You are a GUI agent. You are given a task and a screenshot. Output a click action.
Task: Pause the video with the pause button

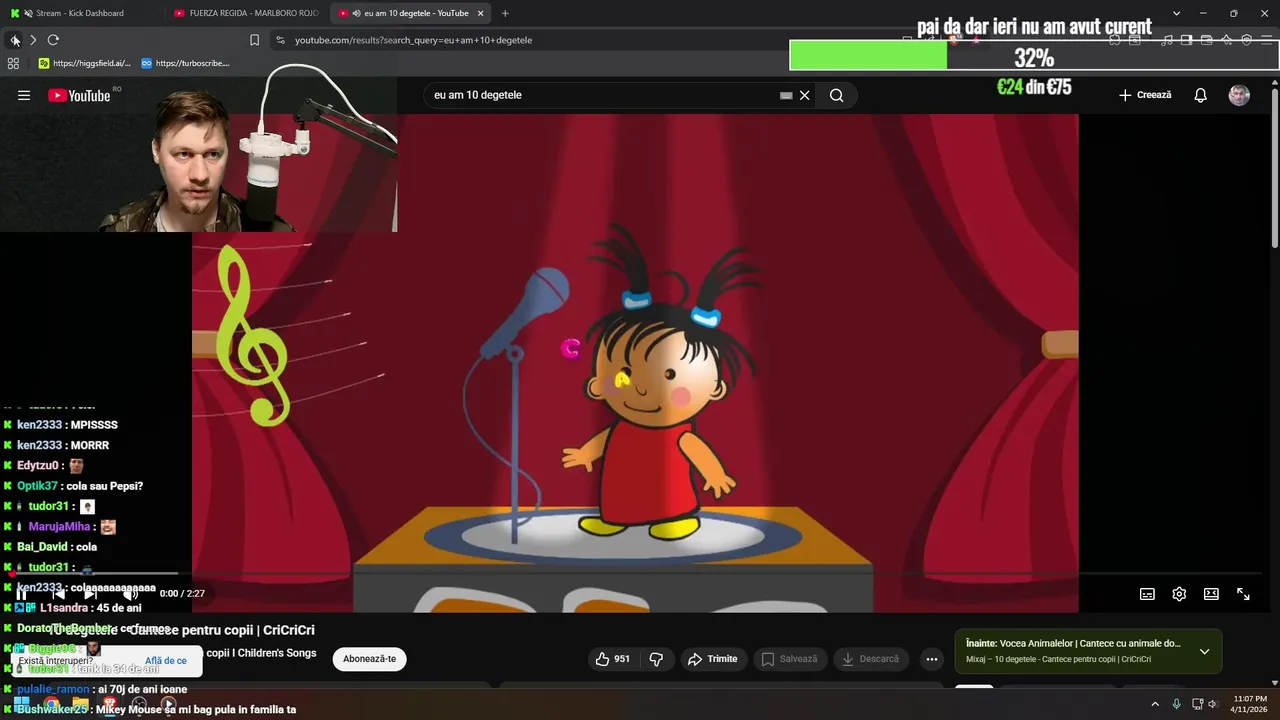coord(22,593)
